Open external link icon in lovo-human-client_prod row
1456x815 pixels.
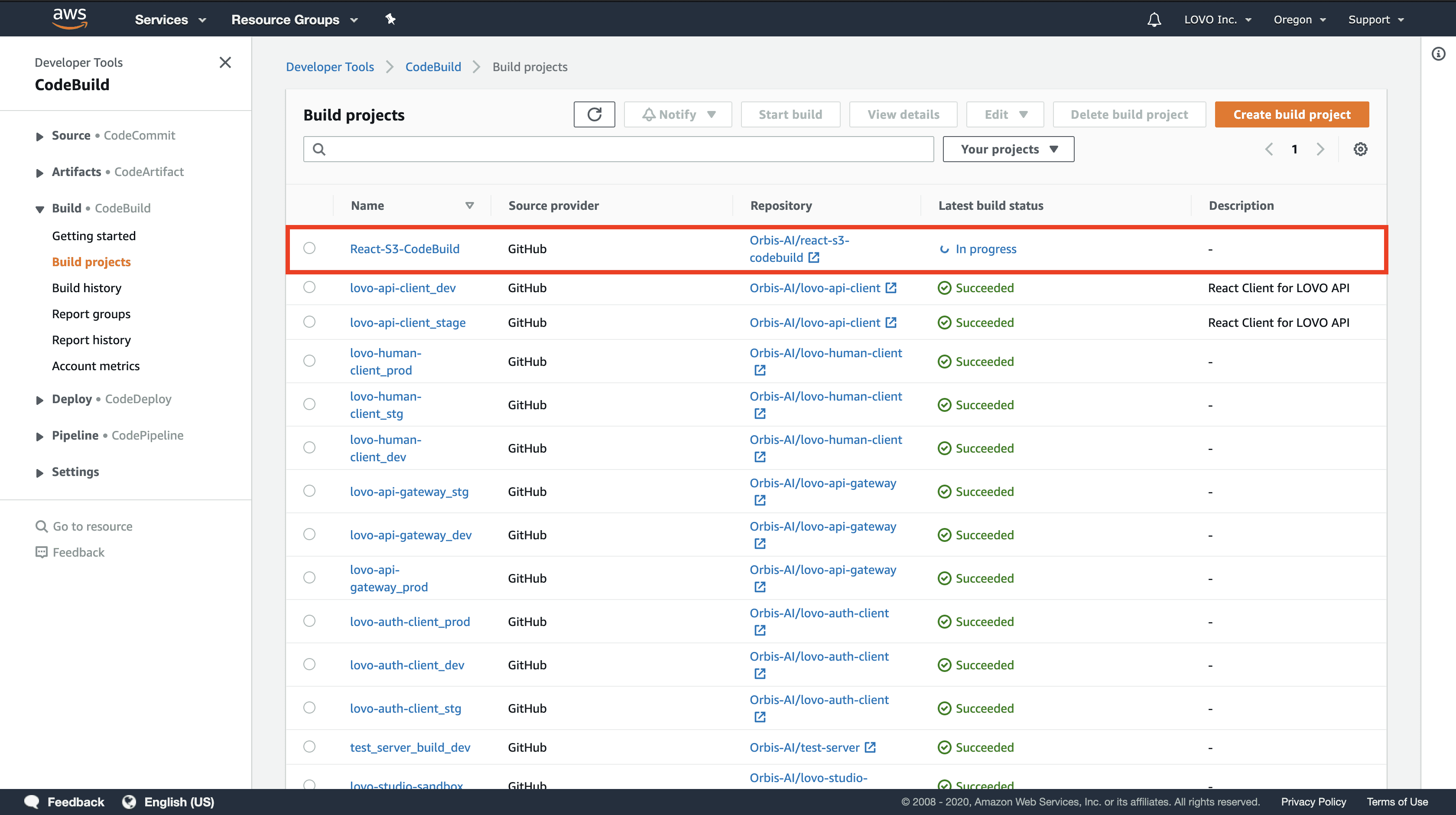click(760, 370)
